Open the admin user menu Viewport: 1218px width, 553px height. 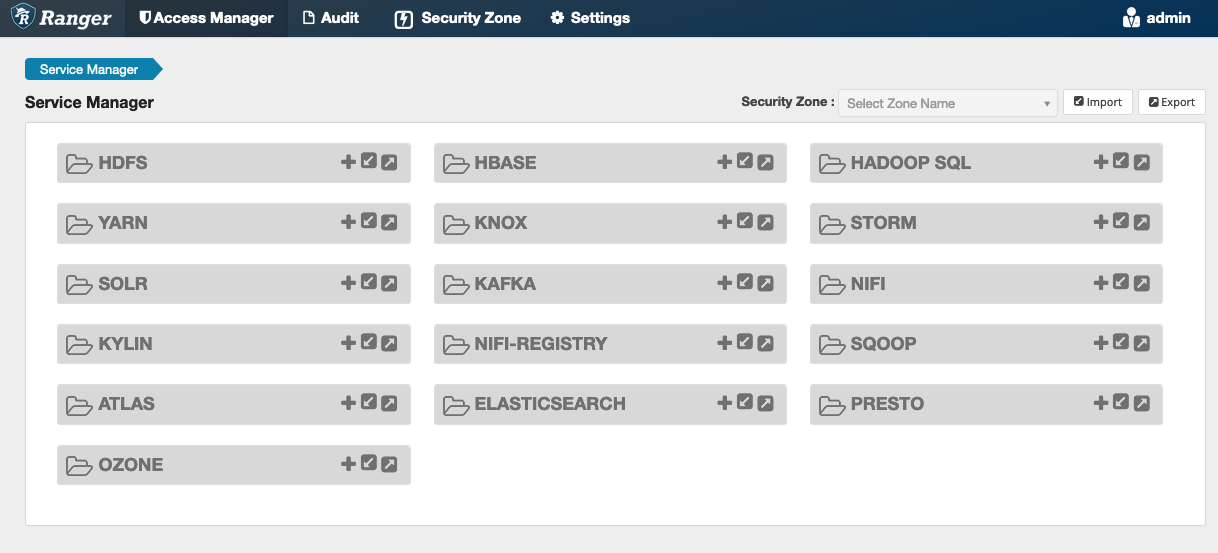1157,18
